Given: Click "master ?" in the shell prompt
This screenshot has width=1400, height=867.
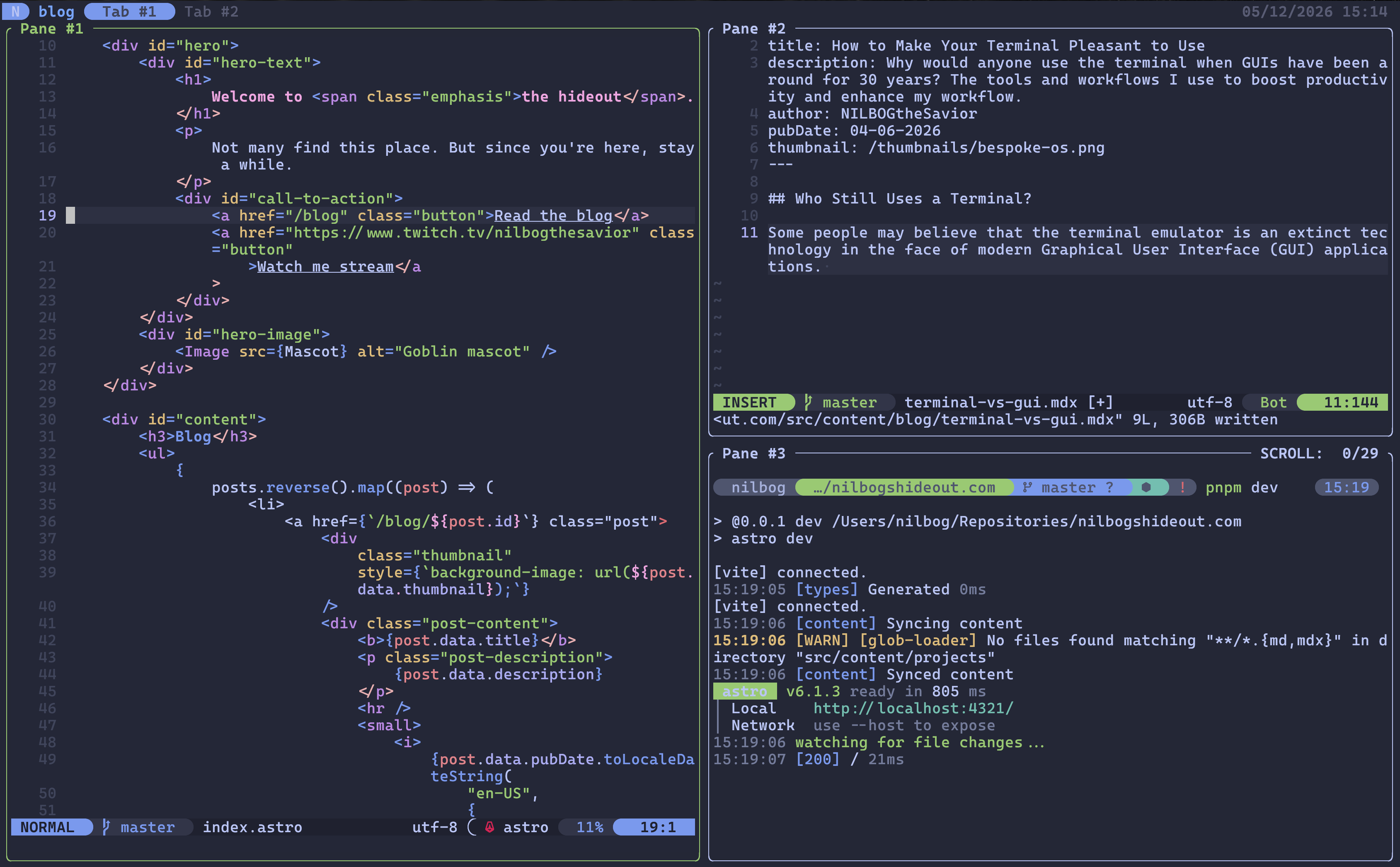Looking at the screenshot, I should (1077, 487).
